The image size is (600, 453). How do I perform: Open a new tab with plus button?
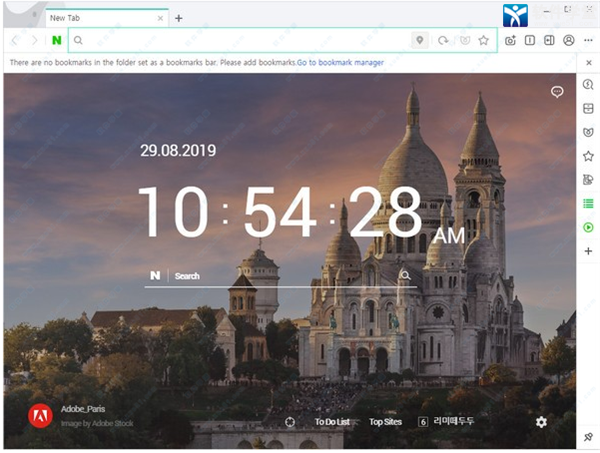tap(179, 18)
